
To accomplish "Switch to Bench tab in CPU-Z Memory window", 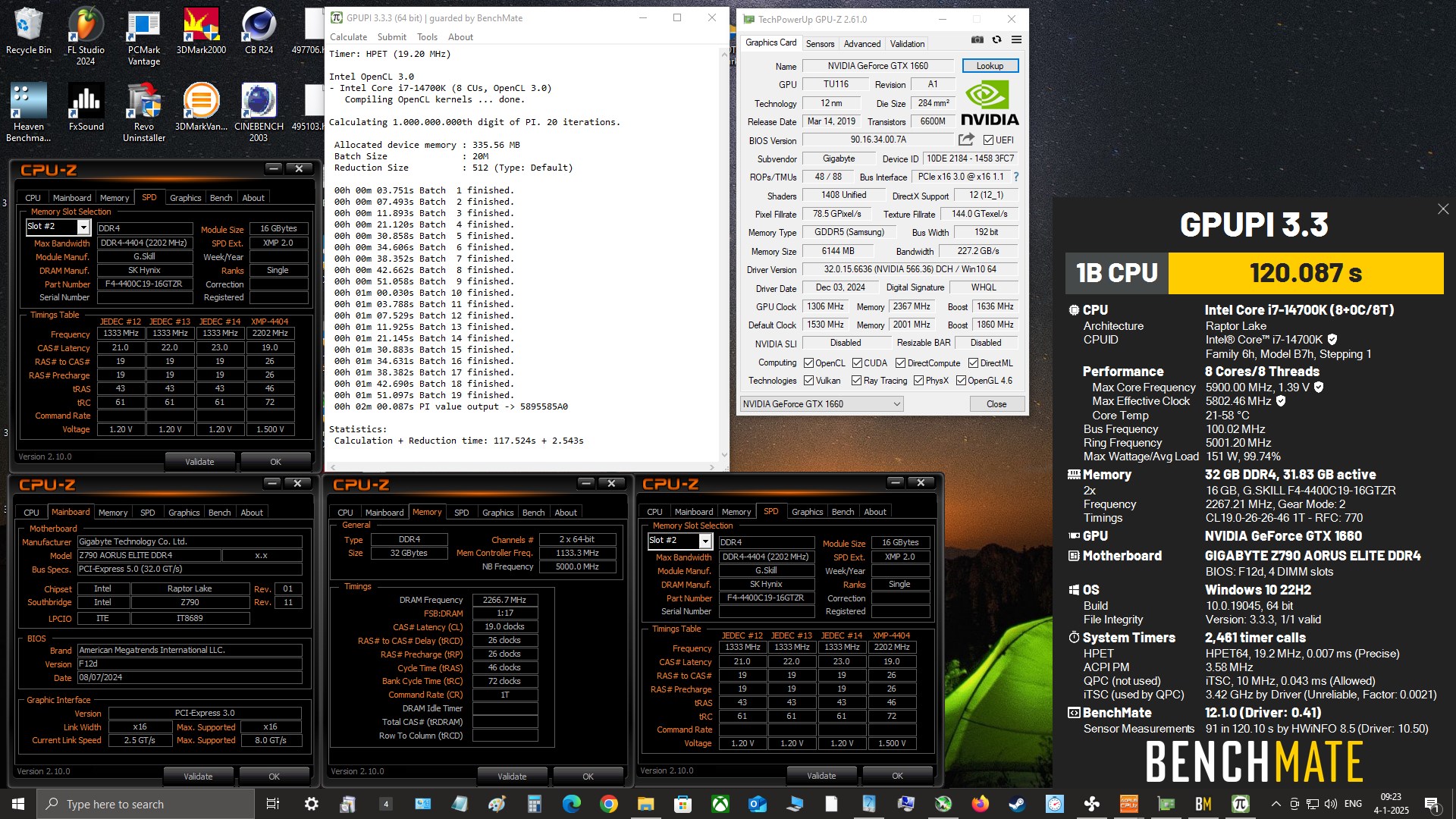I will (x=533, y=513).
